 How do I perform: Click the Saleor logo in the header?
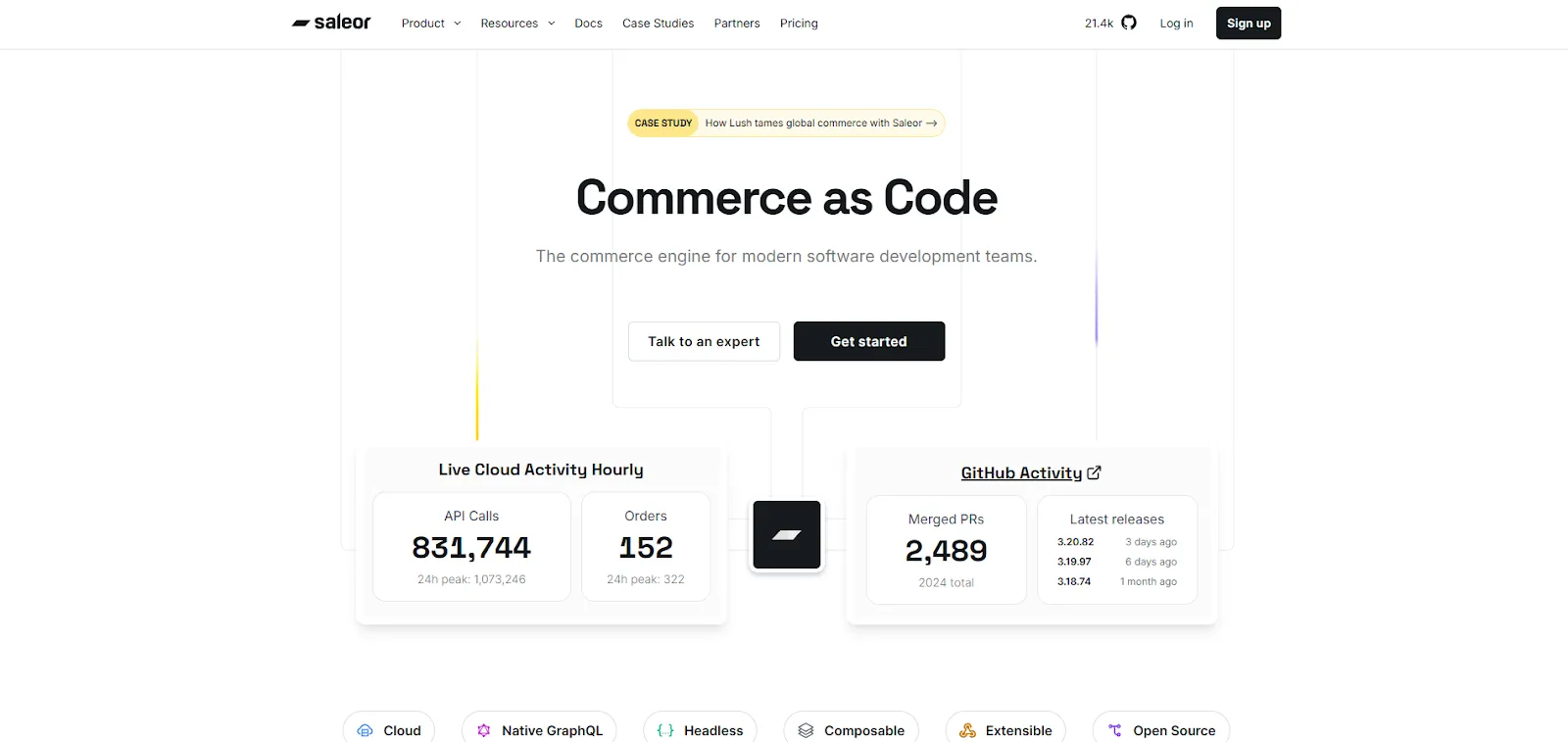click(x=331, y=23)
